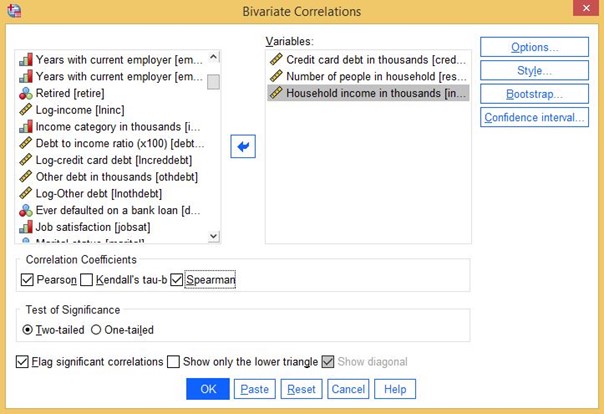Click the icon beside Ever defaulted on a bank loan

[x=26, y=211]
